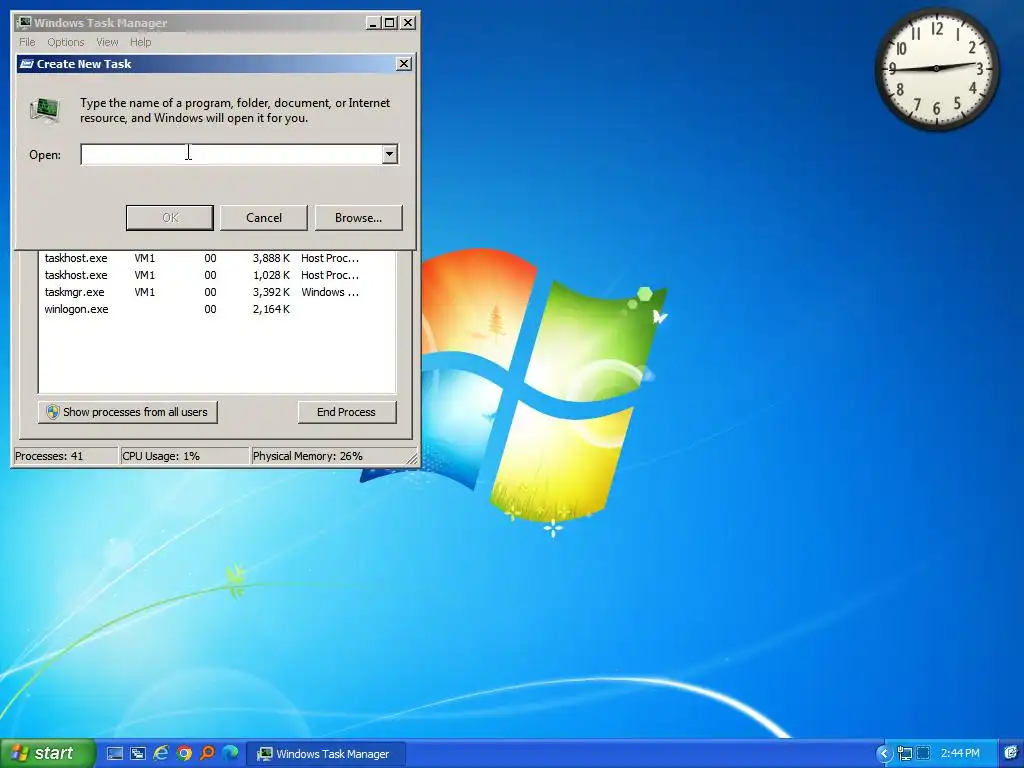
Task: Click the OK button in Create New Task
Action: [170, 217]
